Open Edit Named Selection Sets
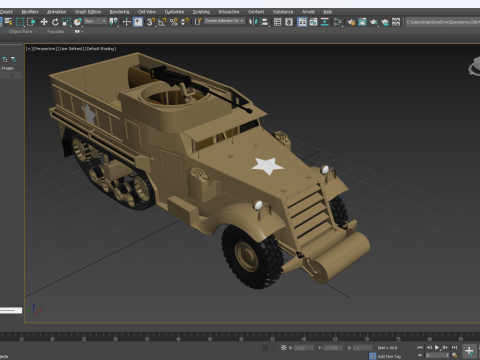The width and height of the screenshot is (480, 360). (x=198, y=22)
